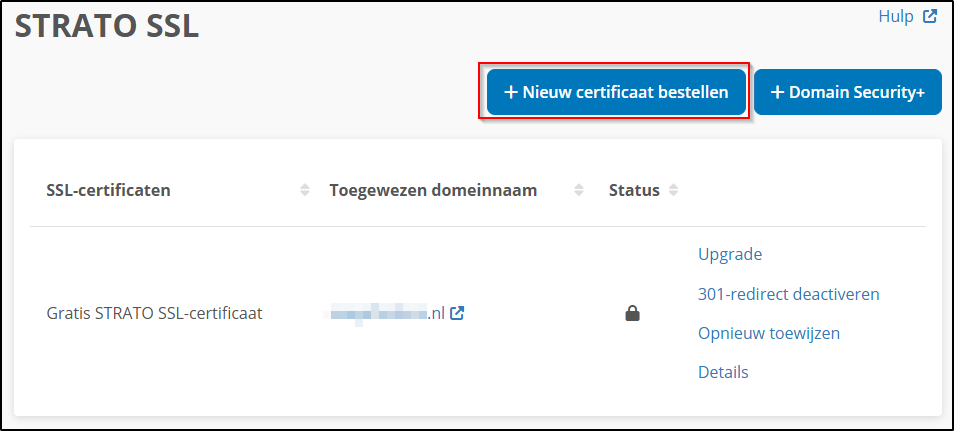Click the blurred .nl domain name
This screenshot has height=431, width=954.
coord(384,314)
